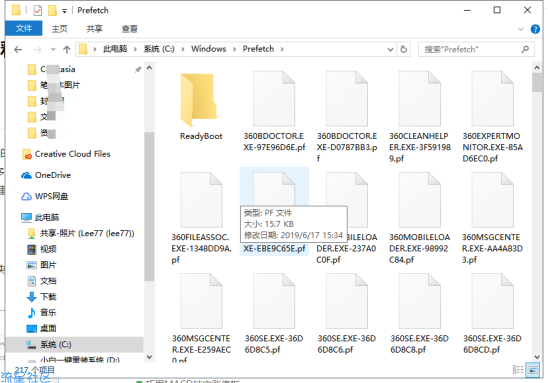The width and height of the screenshot is (548, 383).
Task: Open the ReadyBoot folder icon
Action: [x=198, y=100]
